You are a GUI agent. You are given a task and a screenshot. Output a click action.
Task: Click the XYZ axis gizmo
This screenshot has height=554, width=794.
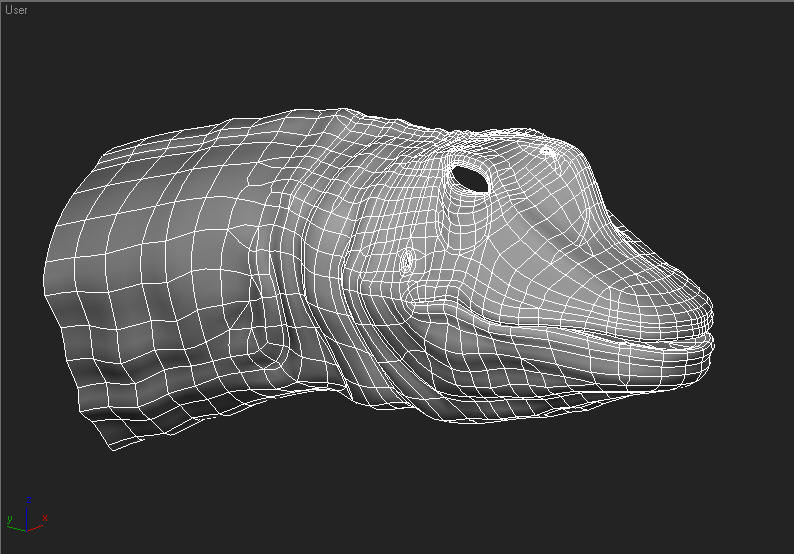tap(27, 515)
